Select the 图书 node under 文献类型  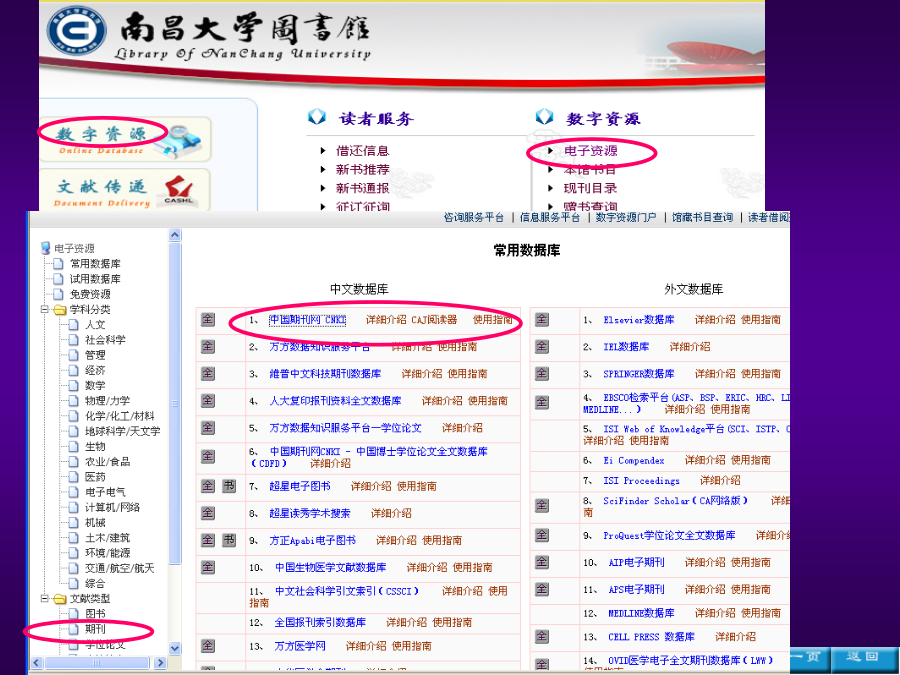point(95,614)
